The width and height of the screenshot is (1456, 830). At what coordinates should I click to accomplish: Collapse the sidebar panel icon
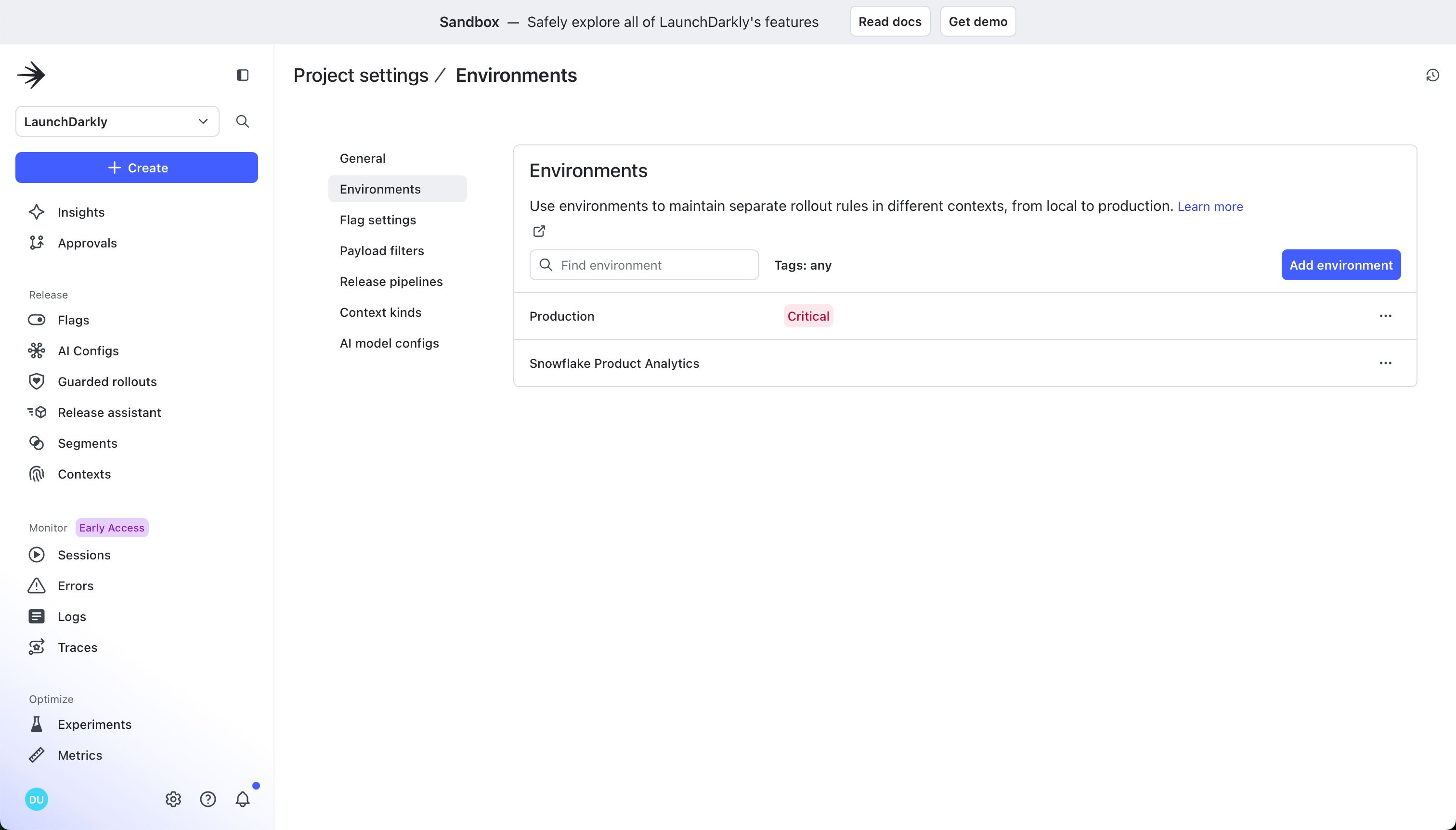click(242, 75)
